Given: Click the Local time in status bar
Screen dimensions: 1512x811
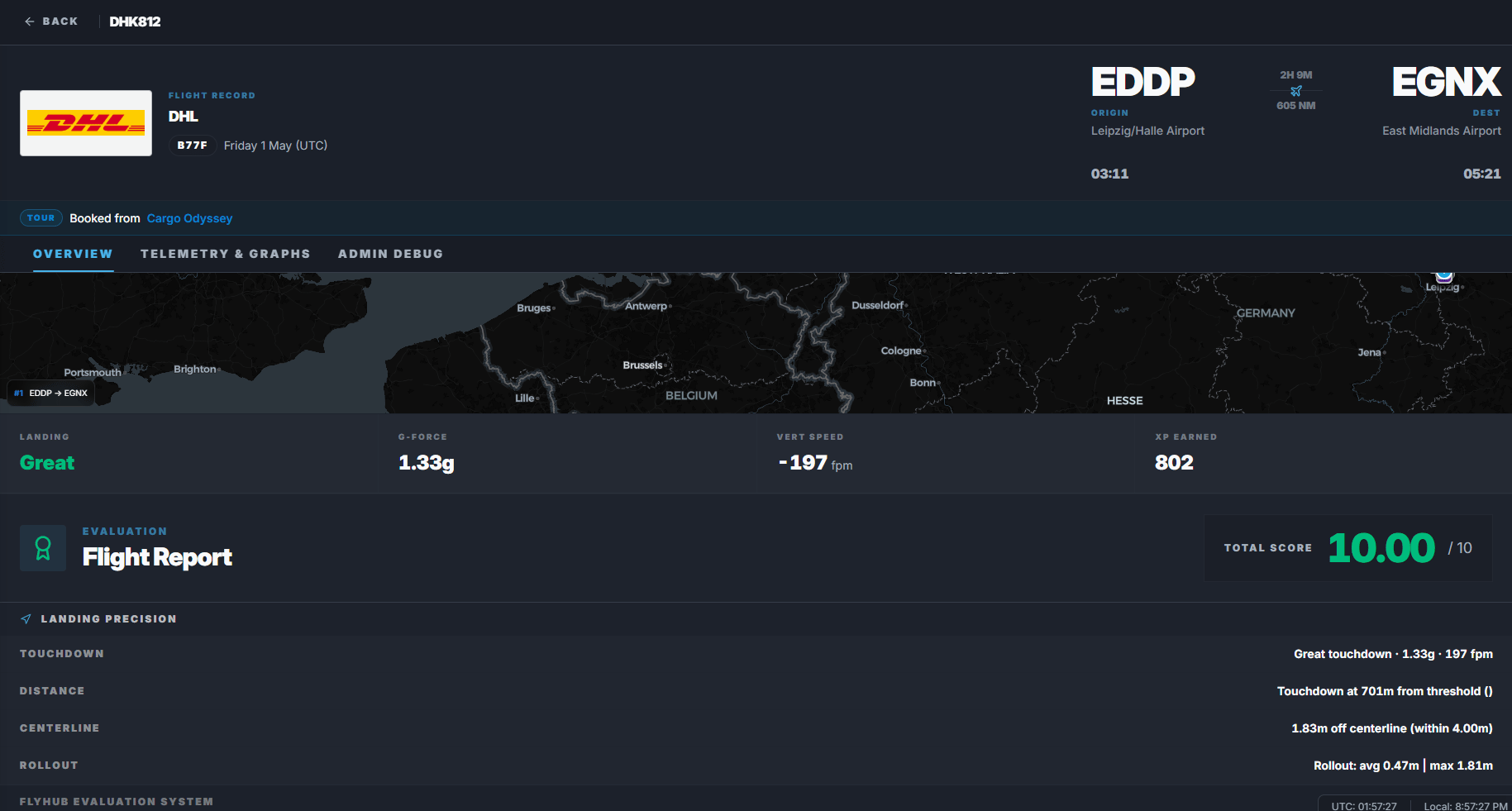Looking at the screenshot, I should [1466, 806].
